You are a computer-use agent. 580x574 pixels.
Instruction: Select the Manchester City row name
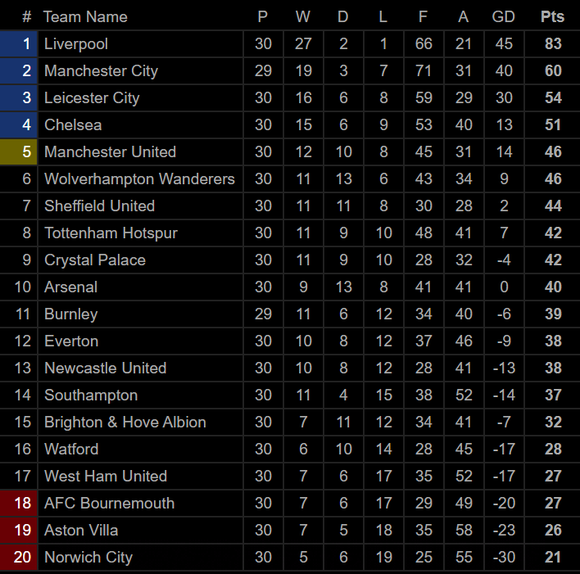[x=101, y=71]
